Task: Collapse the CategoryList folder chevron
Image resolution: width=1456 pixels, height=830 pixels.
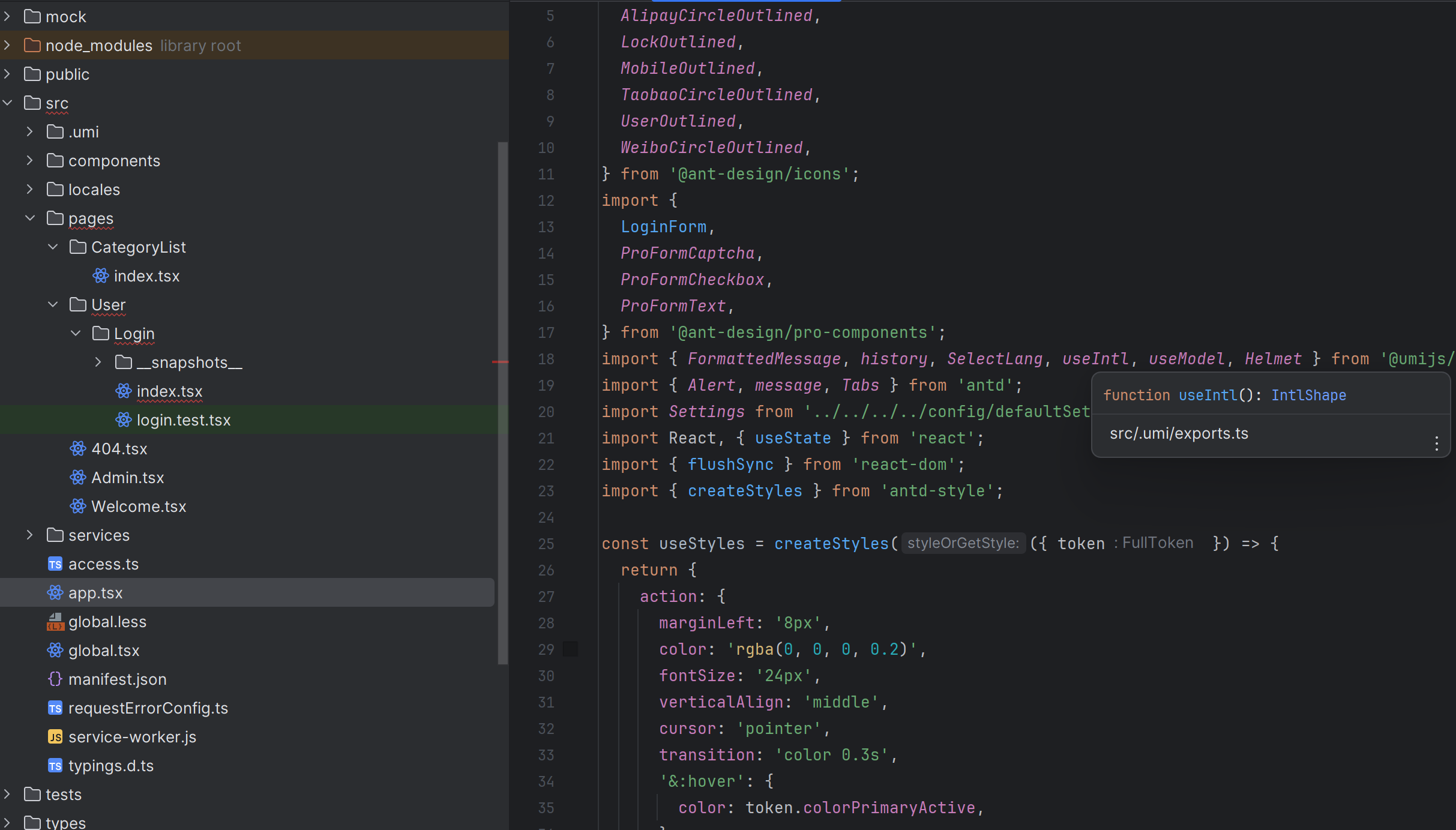Action: [53, 247]
